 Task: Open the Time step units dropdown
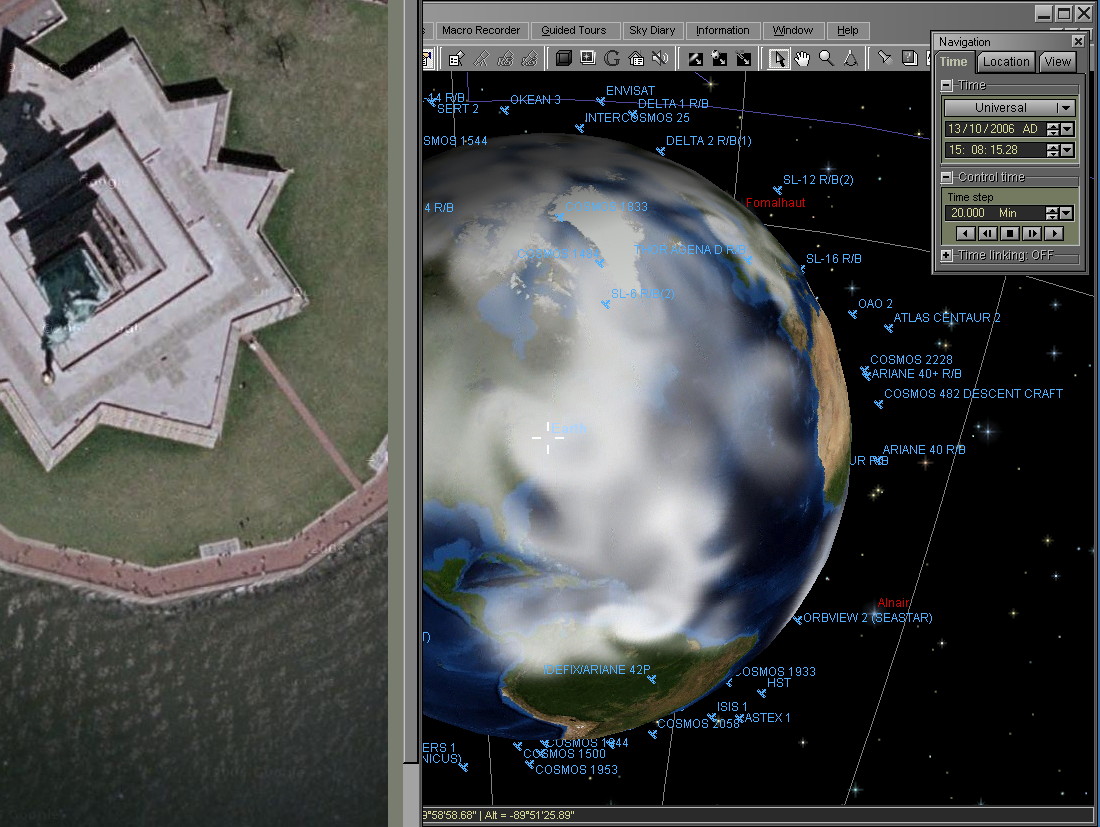1067,213
